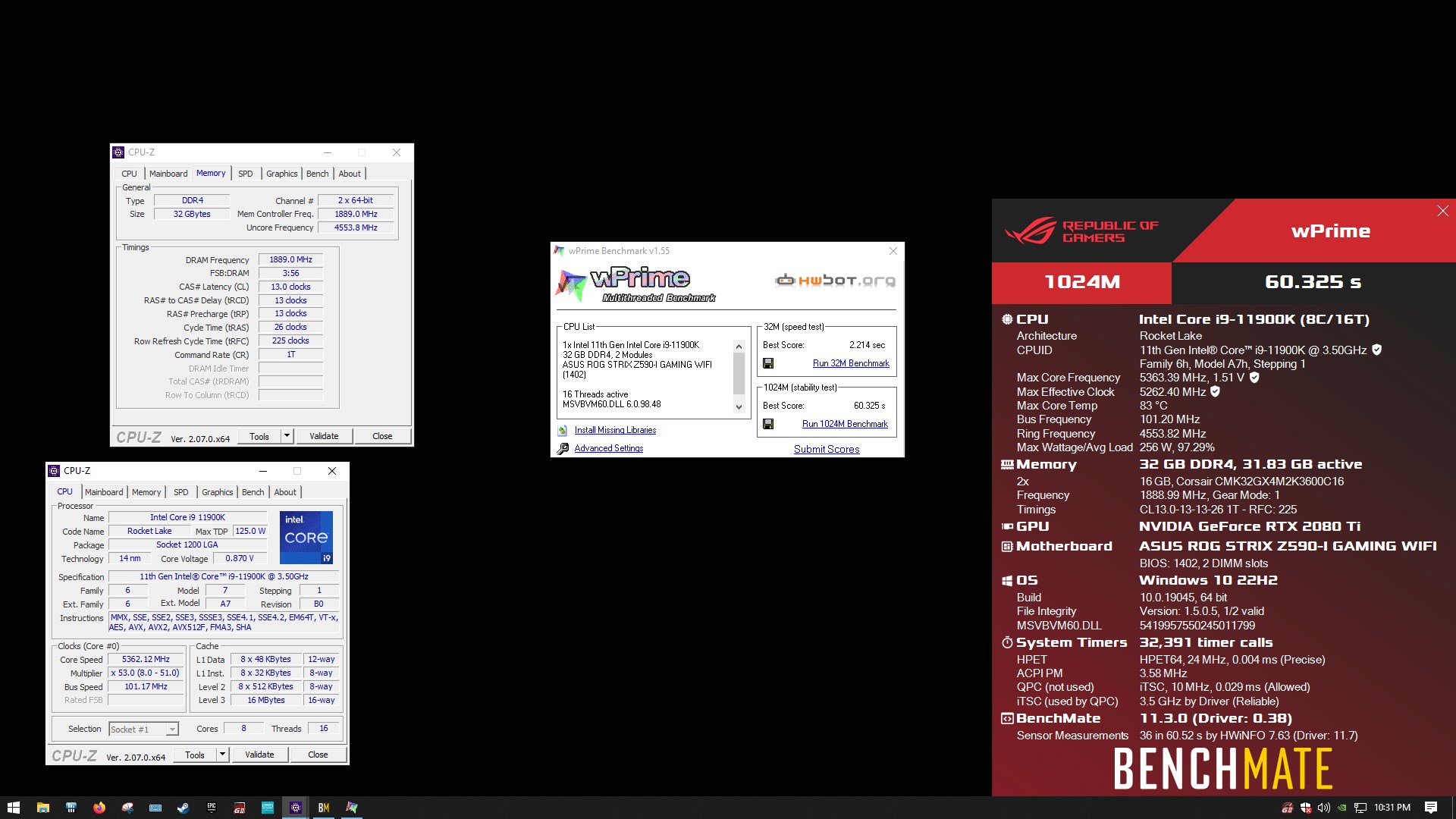Click the DRAM Frequency 1889.0 MHz field

click(x=290, y=259)
